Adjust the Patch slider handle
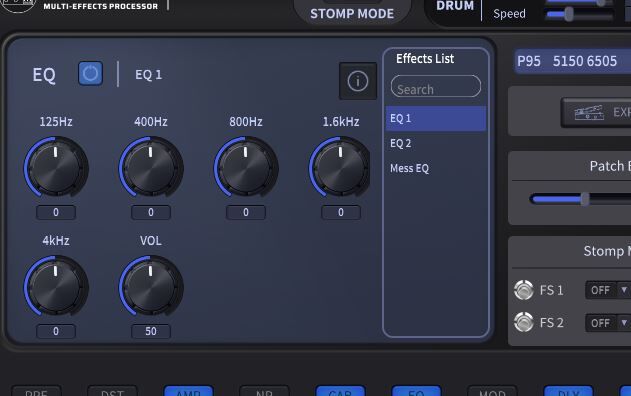Screen dimensions: 631x396 pos(585,199)
